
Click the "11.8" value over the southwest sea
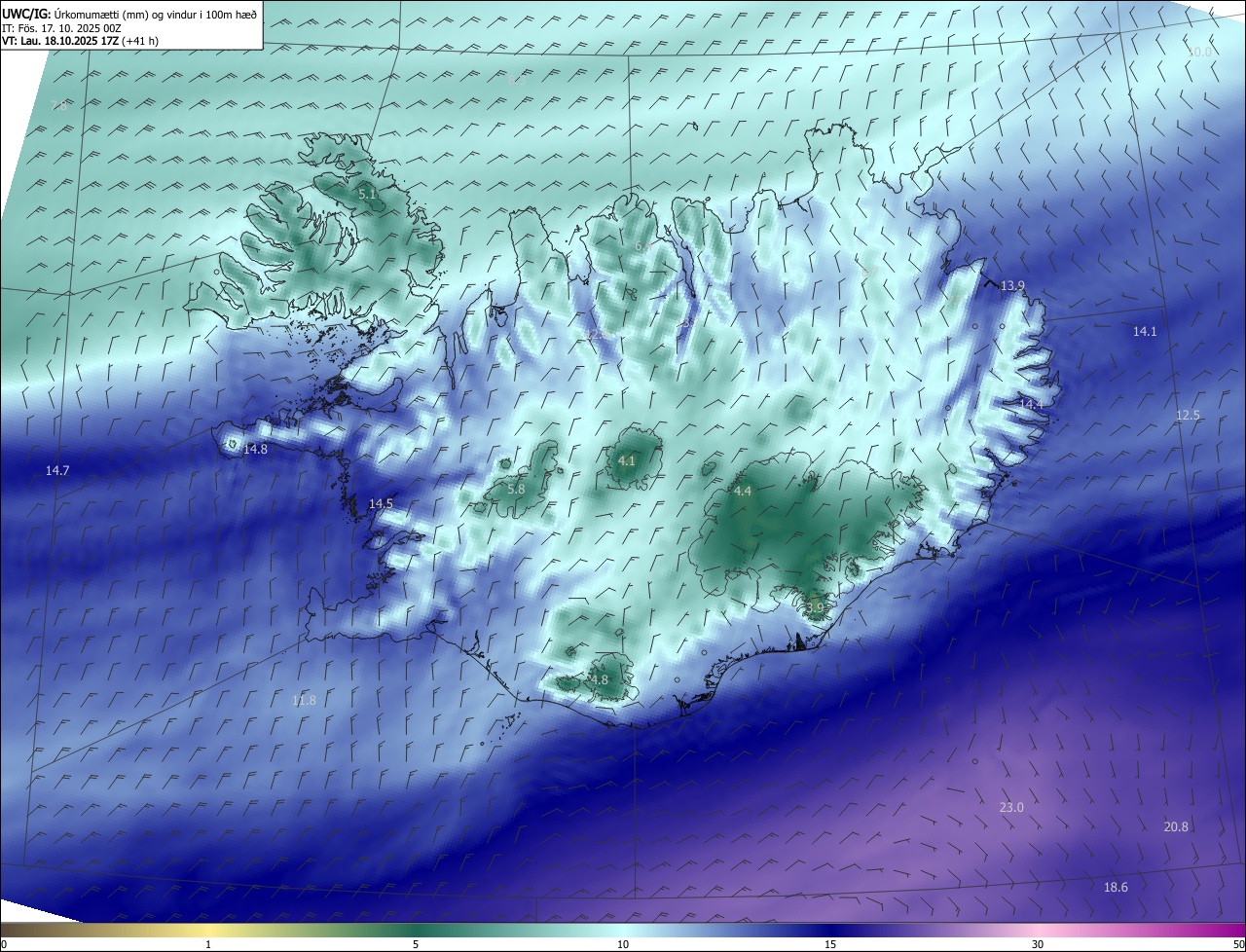pyautogui.click(x=304, y=700)
